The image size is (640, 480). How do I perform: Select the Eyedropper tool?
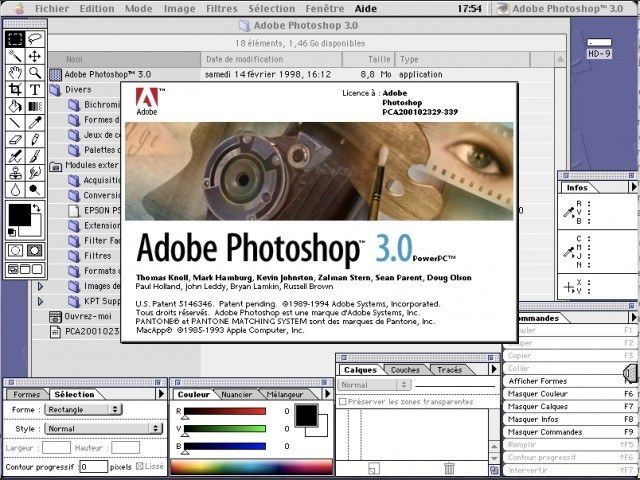(35, 123)
